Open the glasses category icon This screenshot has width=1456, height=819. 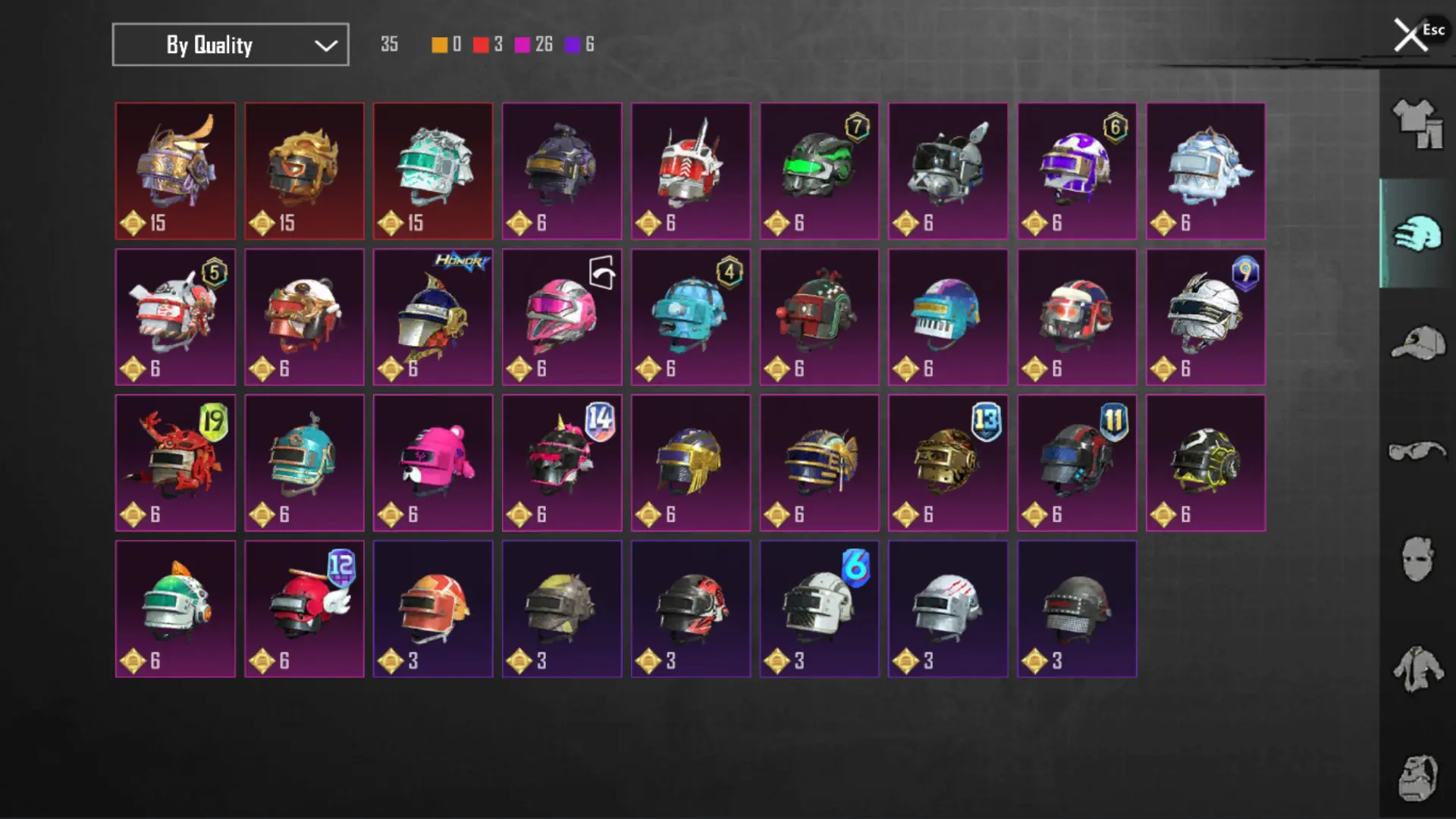point(1417,451)
